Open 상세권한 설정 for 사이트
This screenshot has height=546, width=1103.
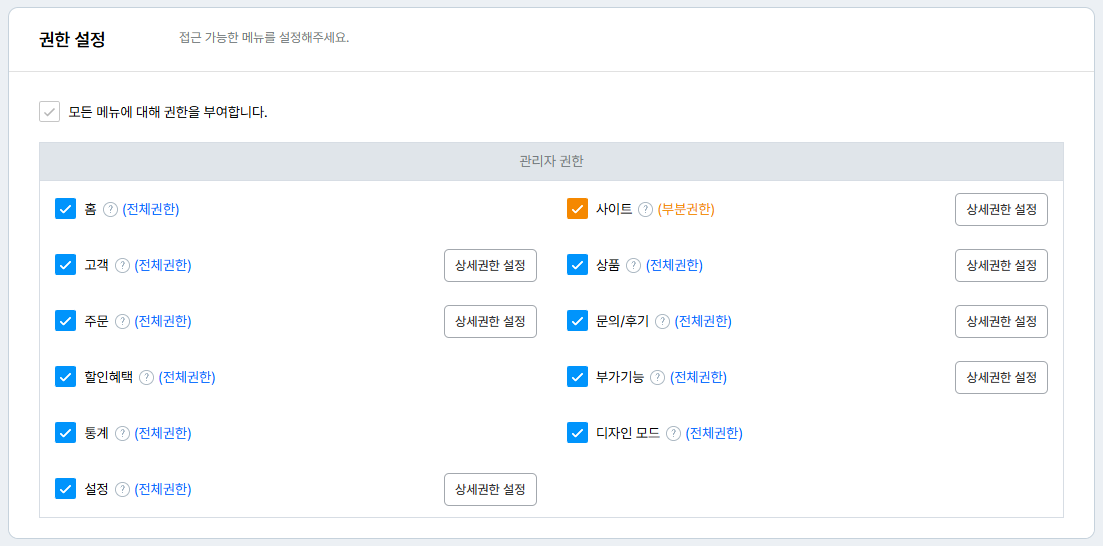tap(1001, 210)
